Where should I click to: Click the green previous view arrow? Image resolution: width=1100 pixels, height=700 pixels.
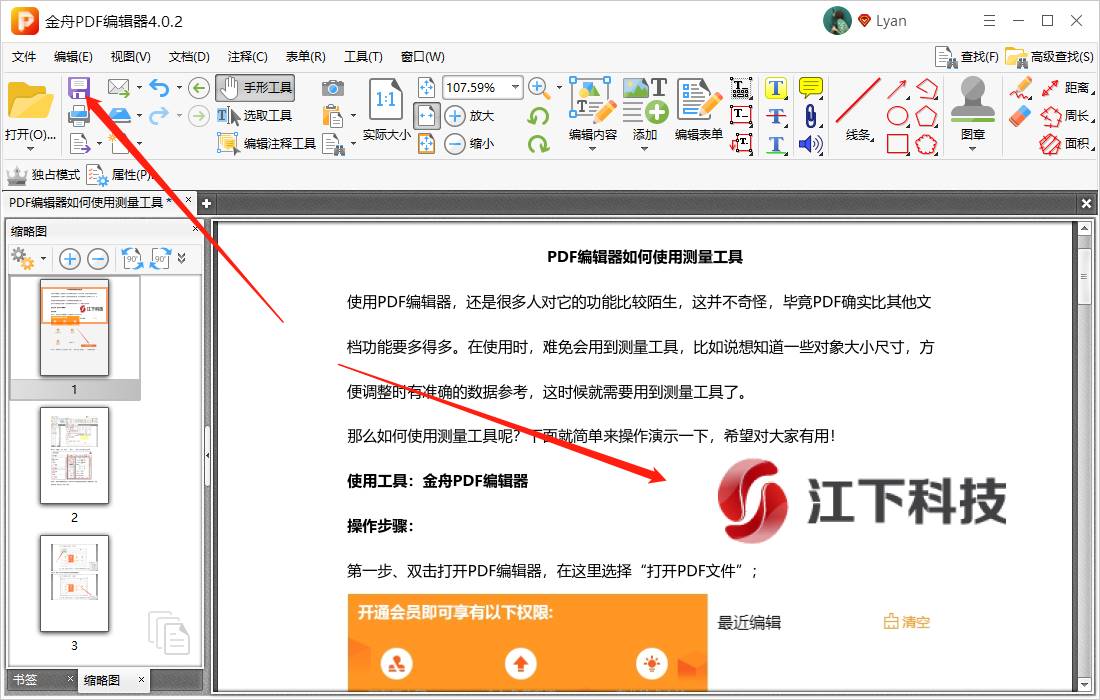[199, 88]
